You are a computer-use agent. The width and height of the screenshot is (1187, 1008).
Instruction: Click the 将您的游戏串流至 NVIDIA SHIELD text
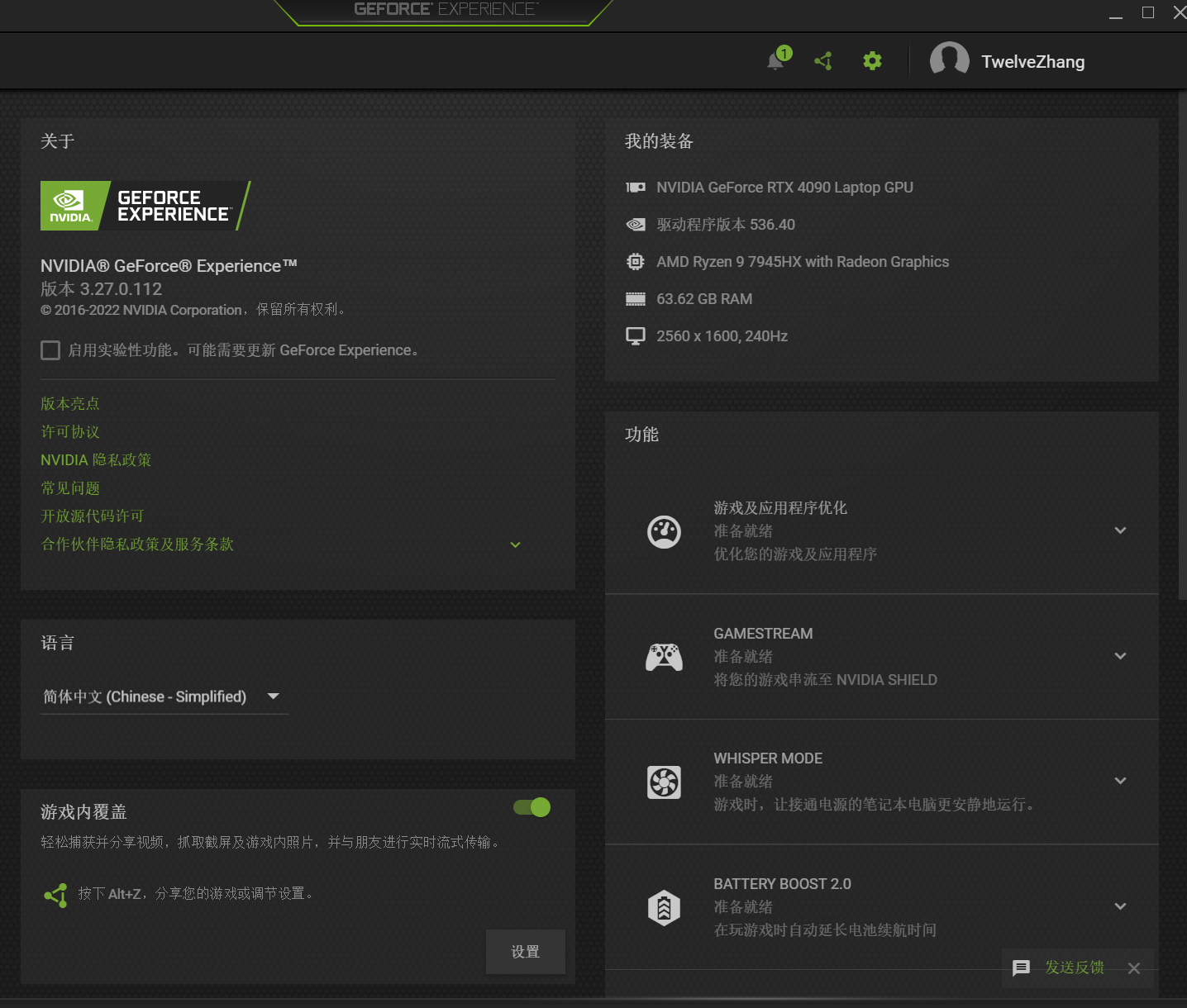(x=825, y=680)
